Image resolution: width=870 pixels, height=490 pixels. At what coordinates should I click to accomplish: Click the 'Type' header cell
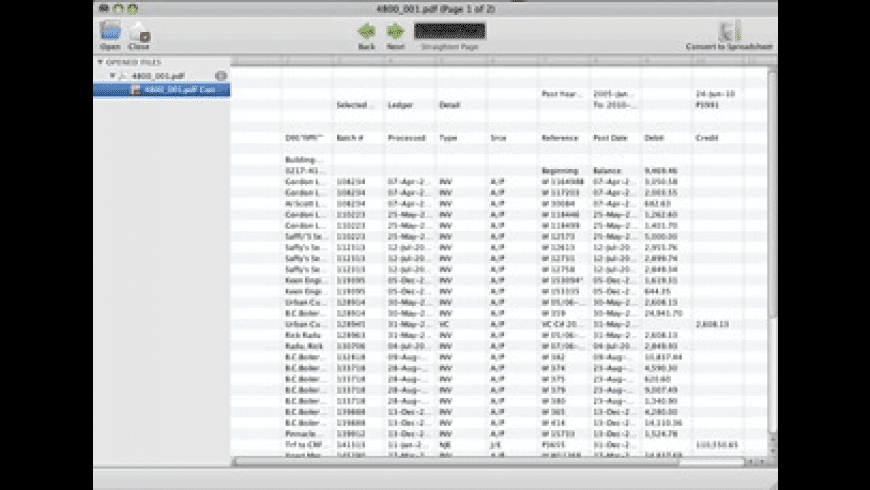(x=448, y=138)
